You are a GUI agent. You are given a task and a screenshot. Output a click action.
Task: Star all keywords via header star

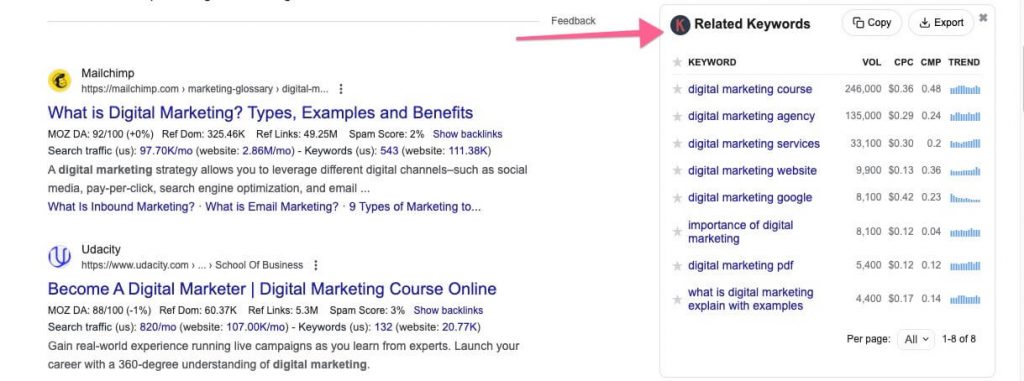[677, 62]
